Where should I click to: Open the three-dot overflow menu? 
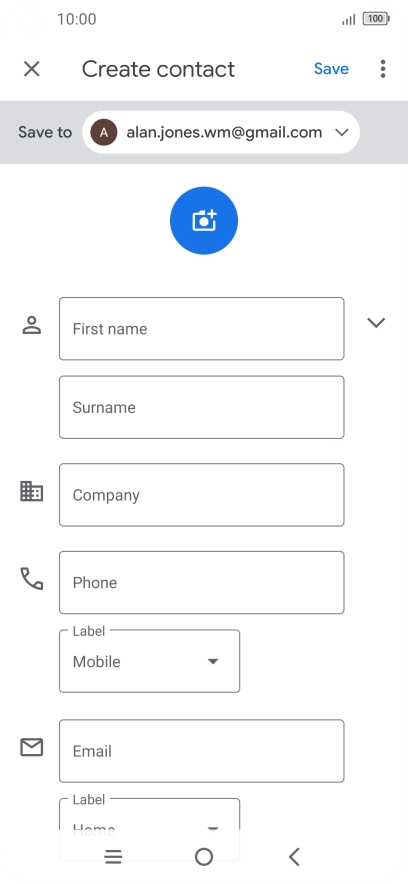pyautogui.click(x=383, y=69)
